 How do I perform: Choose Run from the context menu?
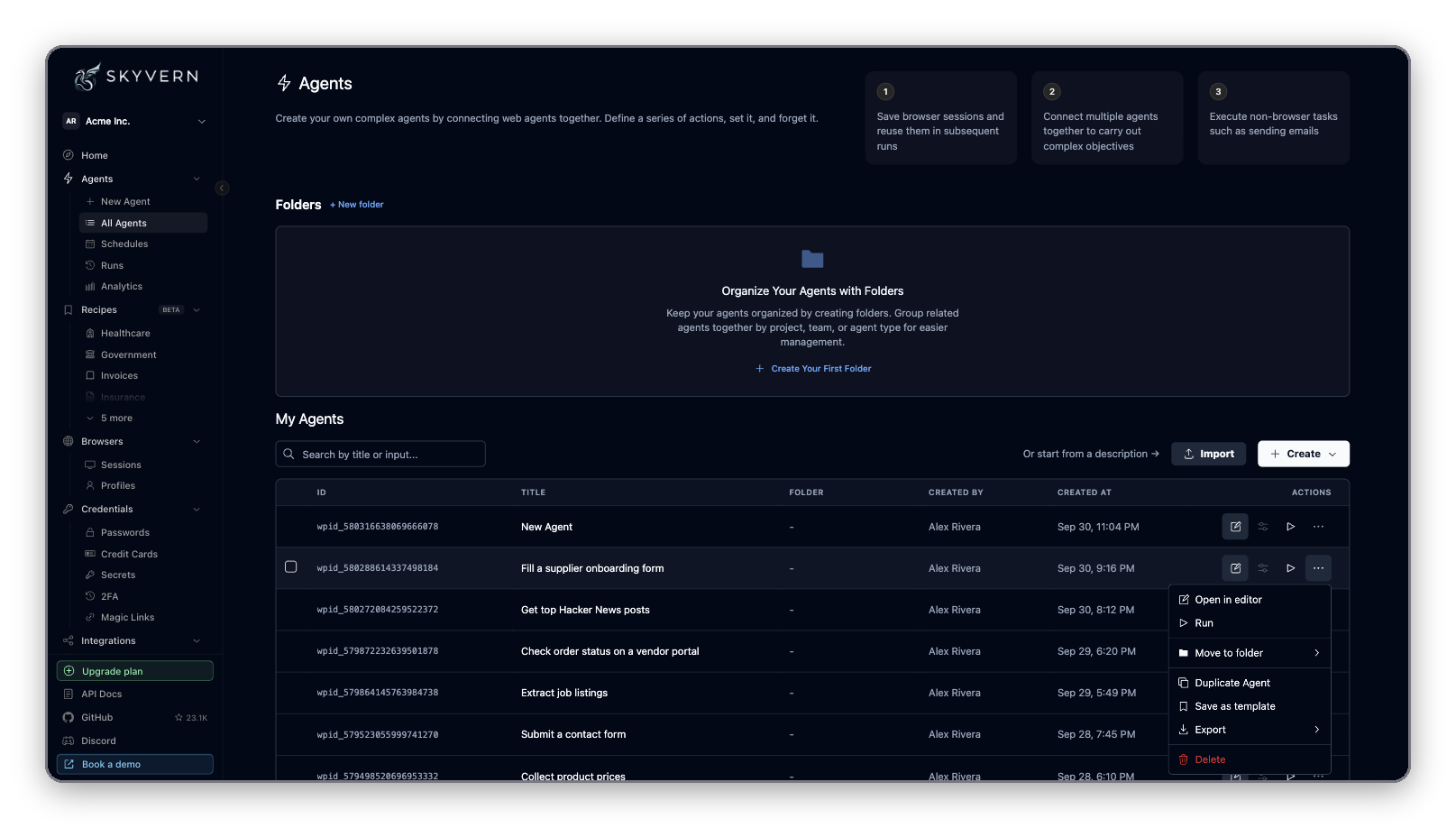tap(1250, 623)
